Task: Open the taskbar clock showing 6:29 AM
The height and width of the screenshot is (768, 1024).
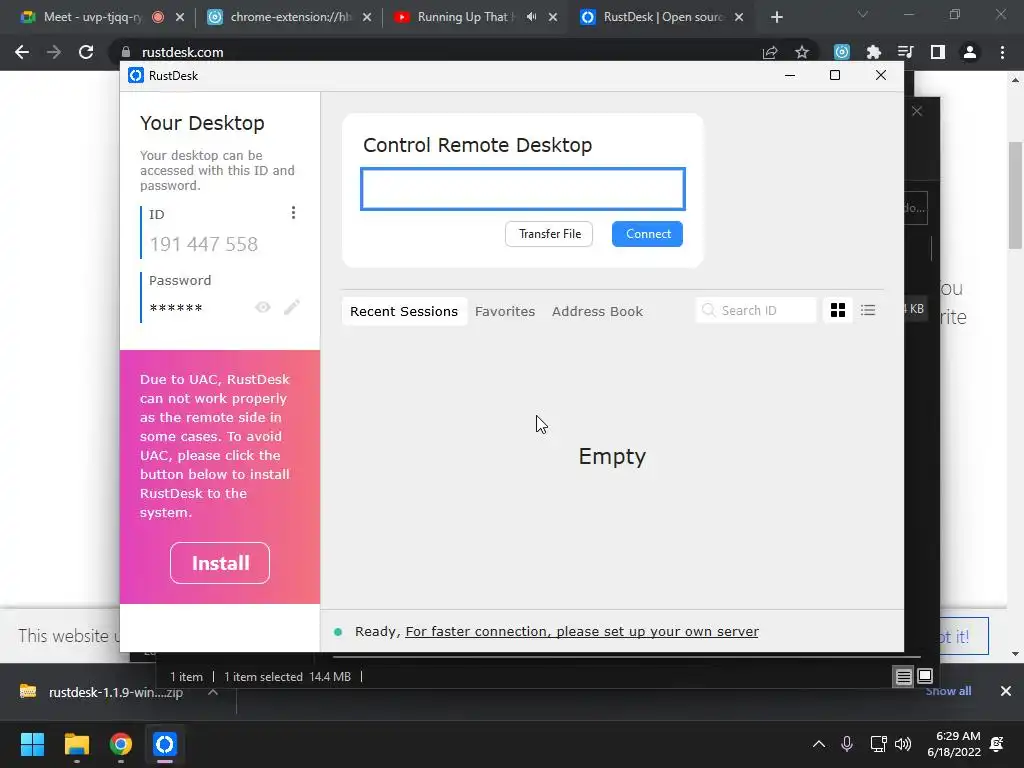Action: 954,744
